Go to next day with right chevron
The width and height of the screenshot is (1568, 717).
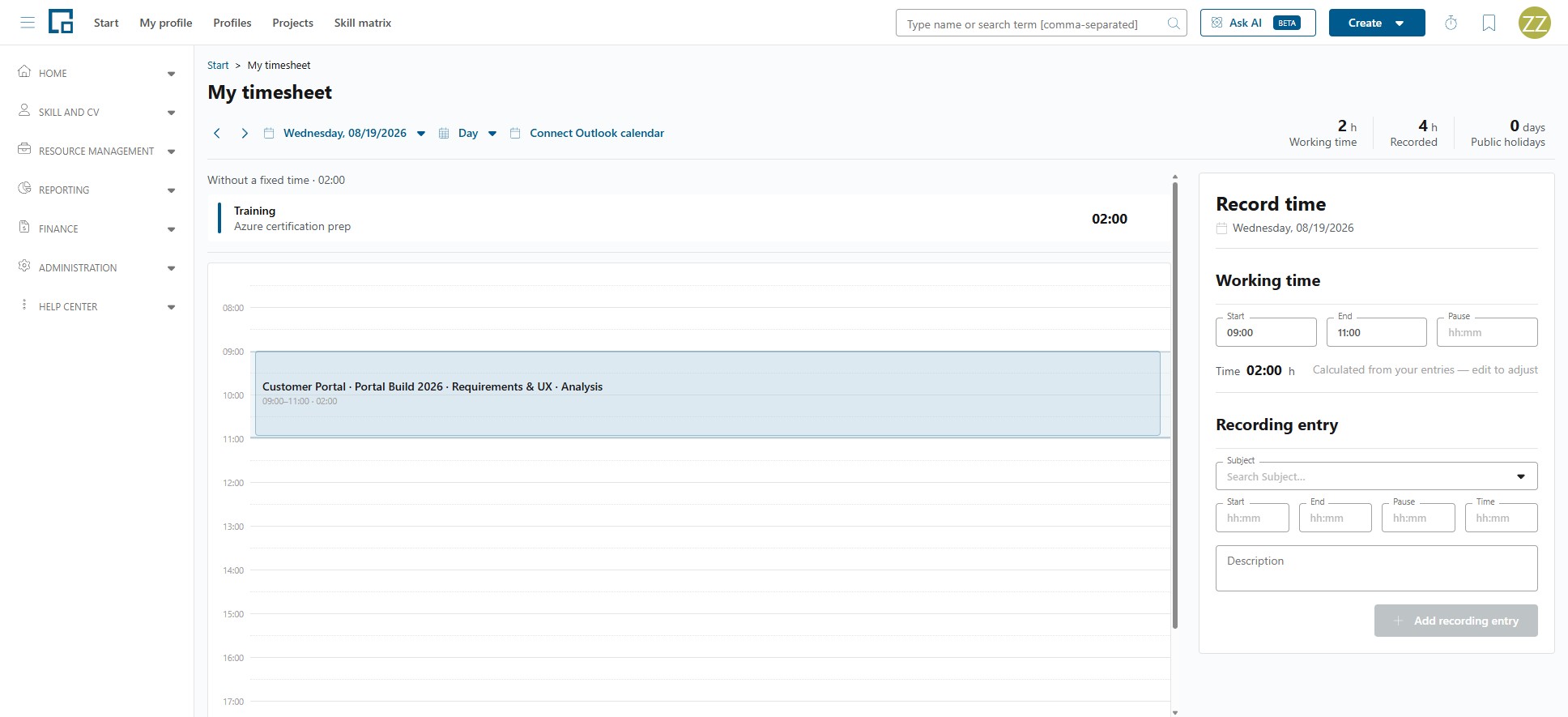(244, 133)
